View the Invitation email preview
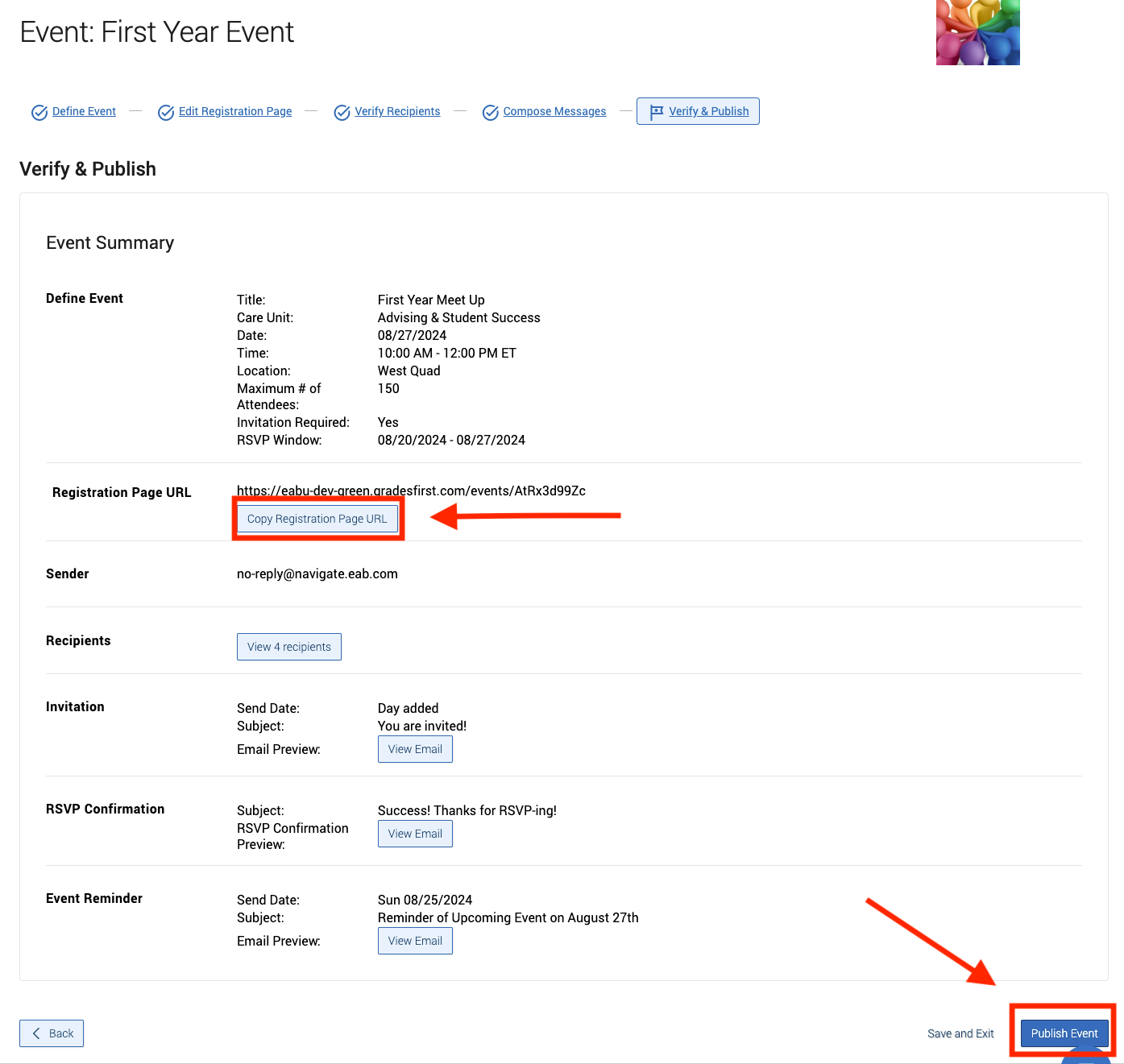 click(415, 749)
